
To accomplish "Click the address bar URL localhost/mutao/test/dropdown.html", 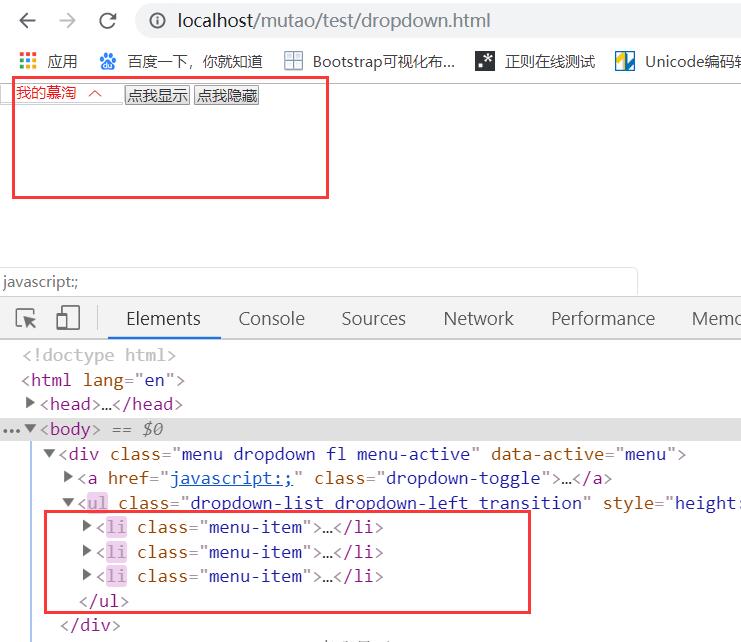I will click(x=334, y=21).
